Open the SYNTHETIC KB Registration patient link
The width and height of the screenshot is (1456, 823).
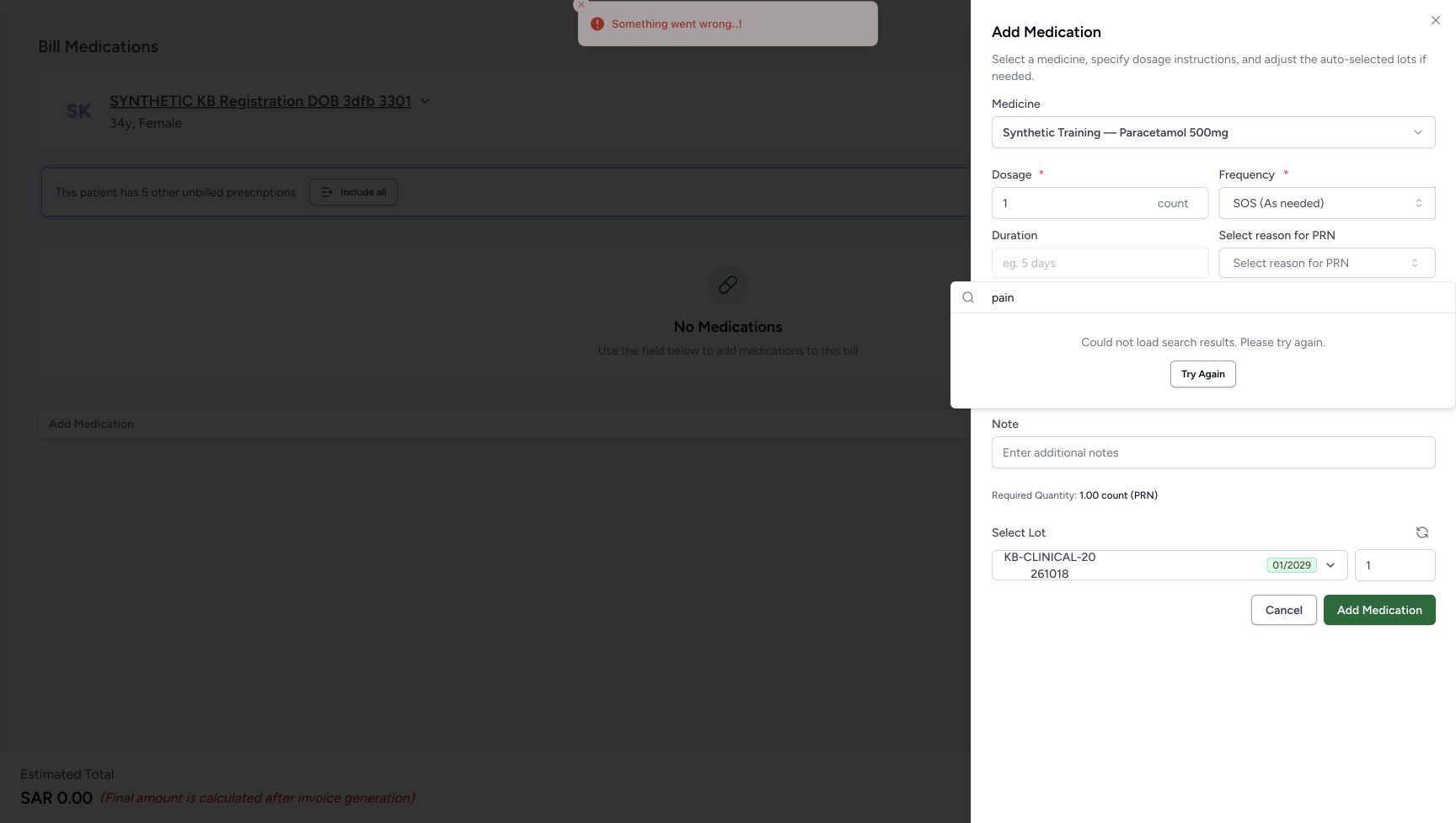[x=260, y=101]
